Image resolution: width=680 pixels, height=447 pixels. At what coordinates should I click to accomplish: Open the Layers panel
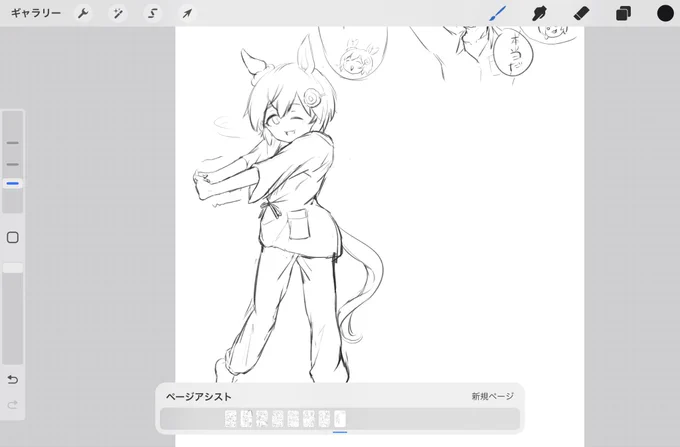pyautogui.click(x=623, y=13)
